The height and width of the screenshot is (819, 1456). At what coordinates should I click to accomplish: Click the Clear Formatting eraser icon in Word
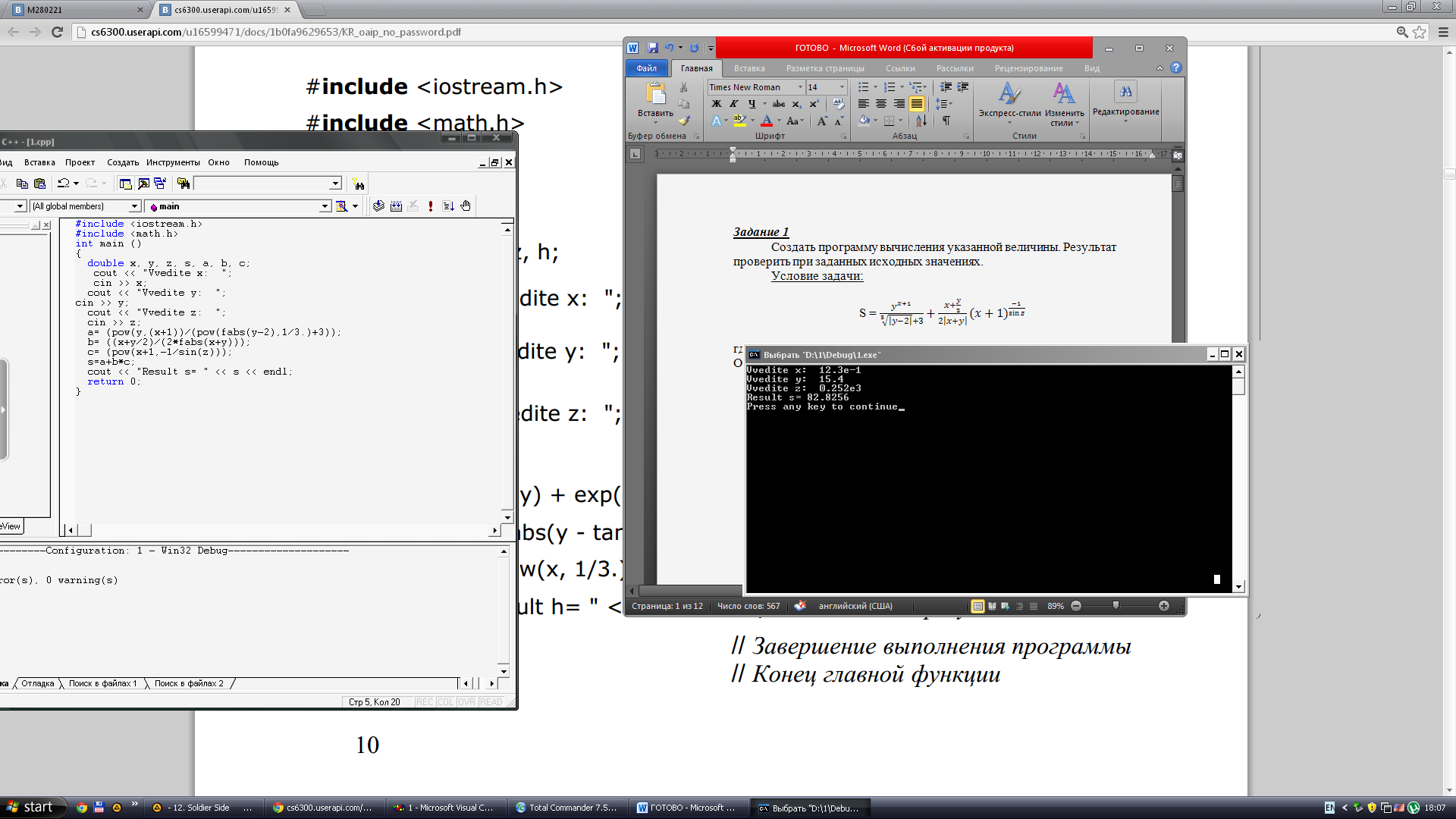838,103
